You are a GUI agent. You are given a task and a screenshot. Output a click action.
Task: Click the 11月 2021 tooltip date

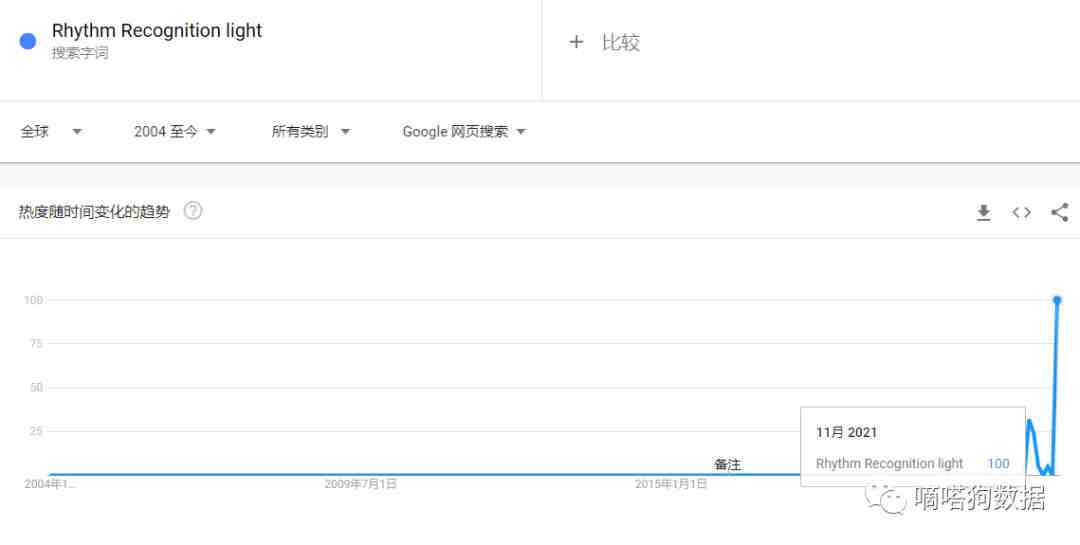846,432
